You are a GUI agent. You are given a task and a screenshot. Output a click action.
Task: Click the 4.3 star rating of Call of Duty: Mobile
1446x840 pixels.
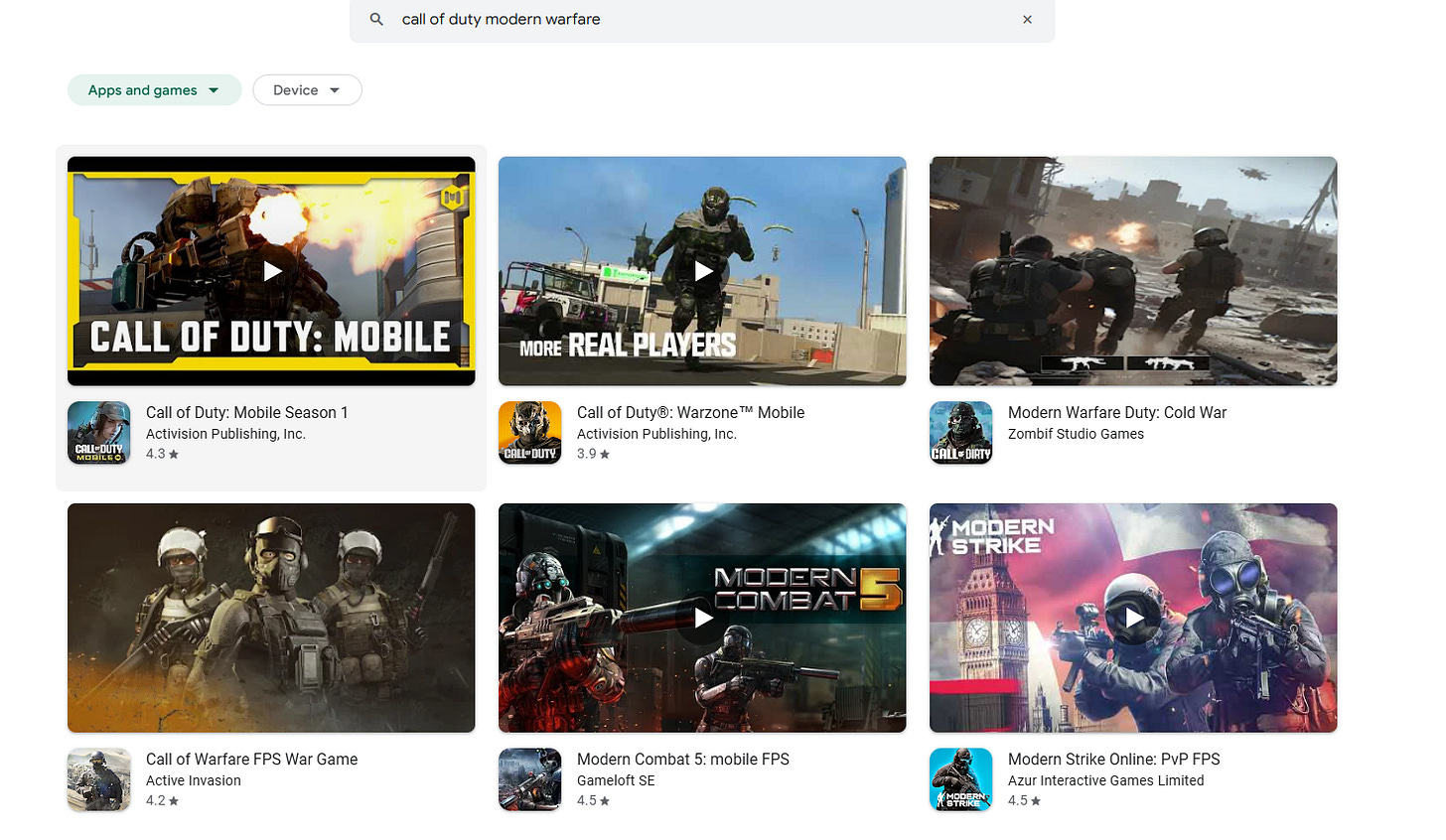coord(162,454)
